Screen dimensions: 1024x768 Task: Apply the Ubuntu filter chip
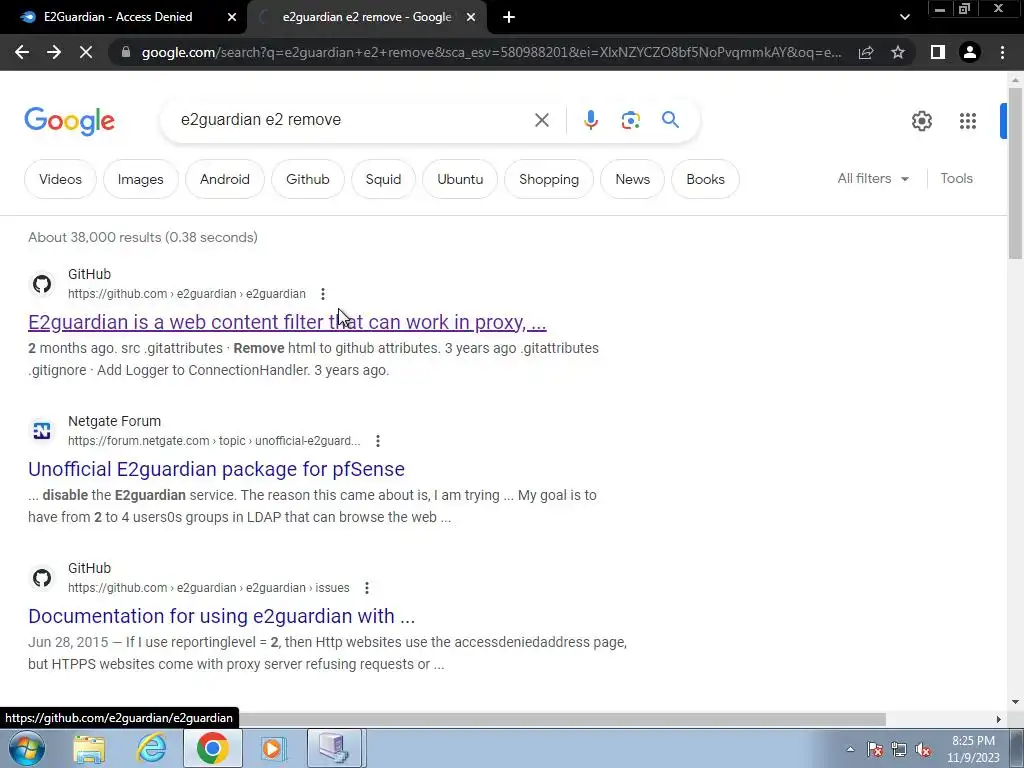point(460,179)
